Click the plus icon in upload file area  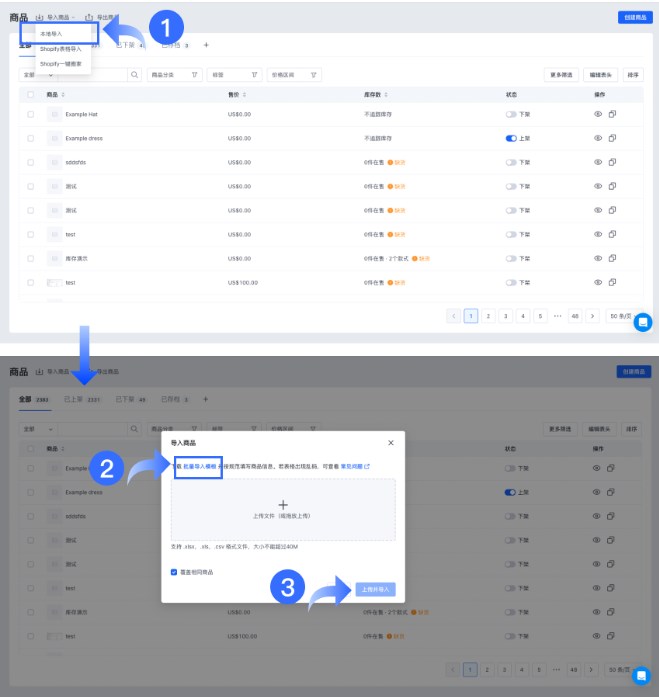pos(283,505)
